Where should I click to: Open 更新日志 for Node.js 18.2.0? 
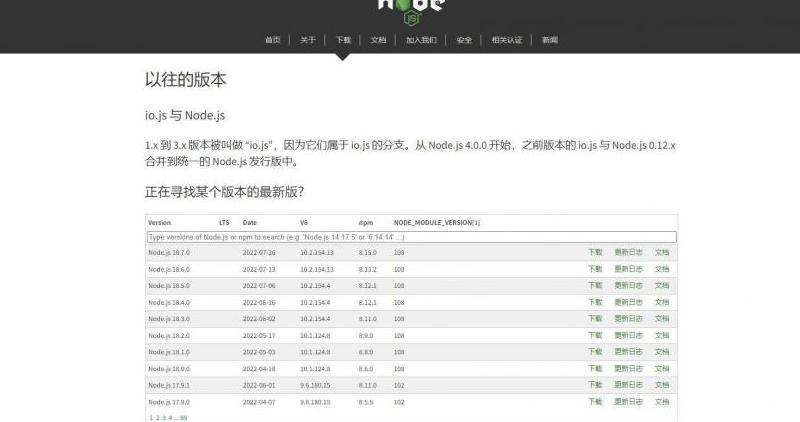pyautogui.click(x=628, y=335)
